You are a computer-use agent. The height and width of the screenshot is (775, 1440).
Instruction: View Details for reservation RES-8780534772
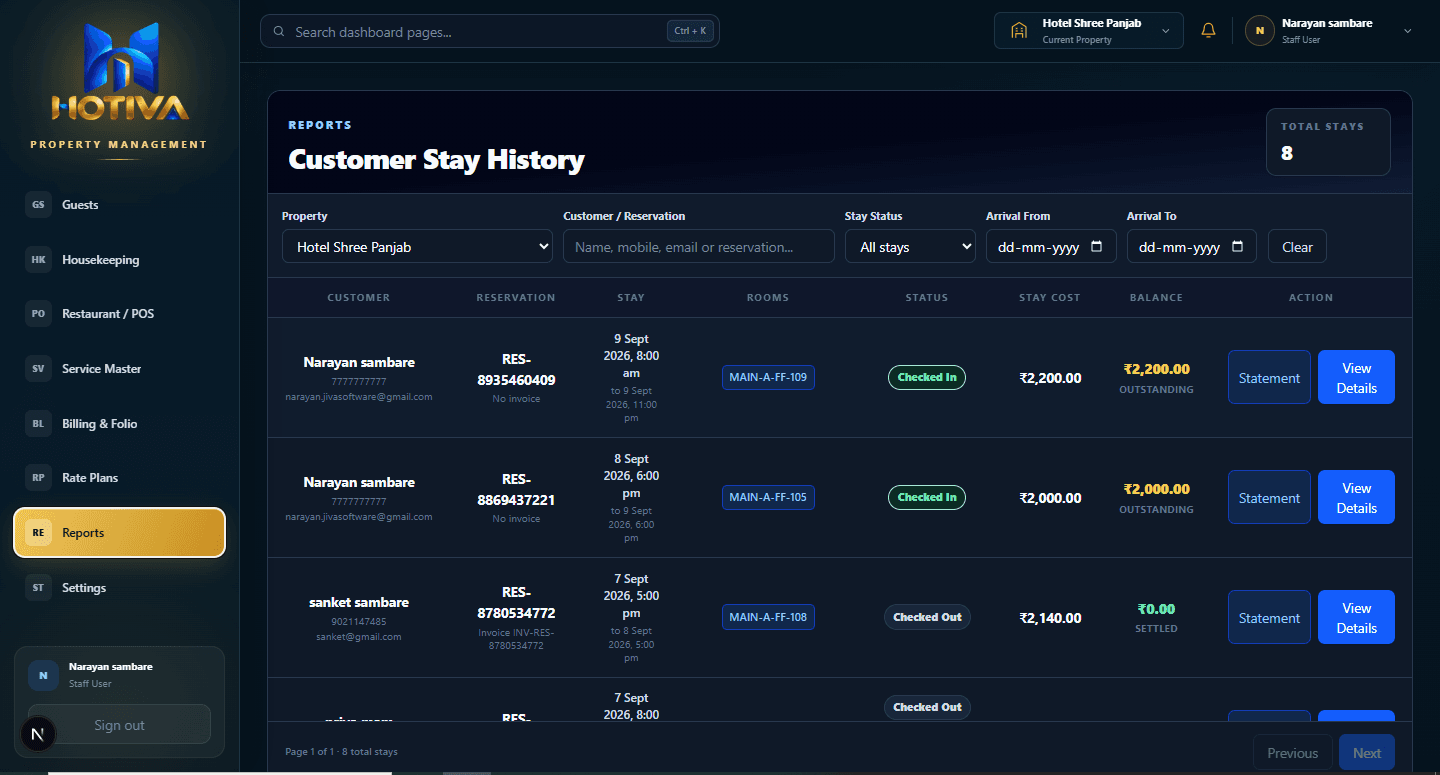(x=1356, y=618)
